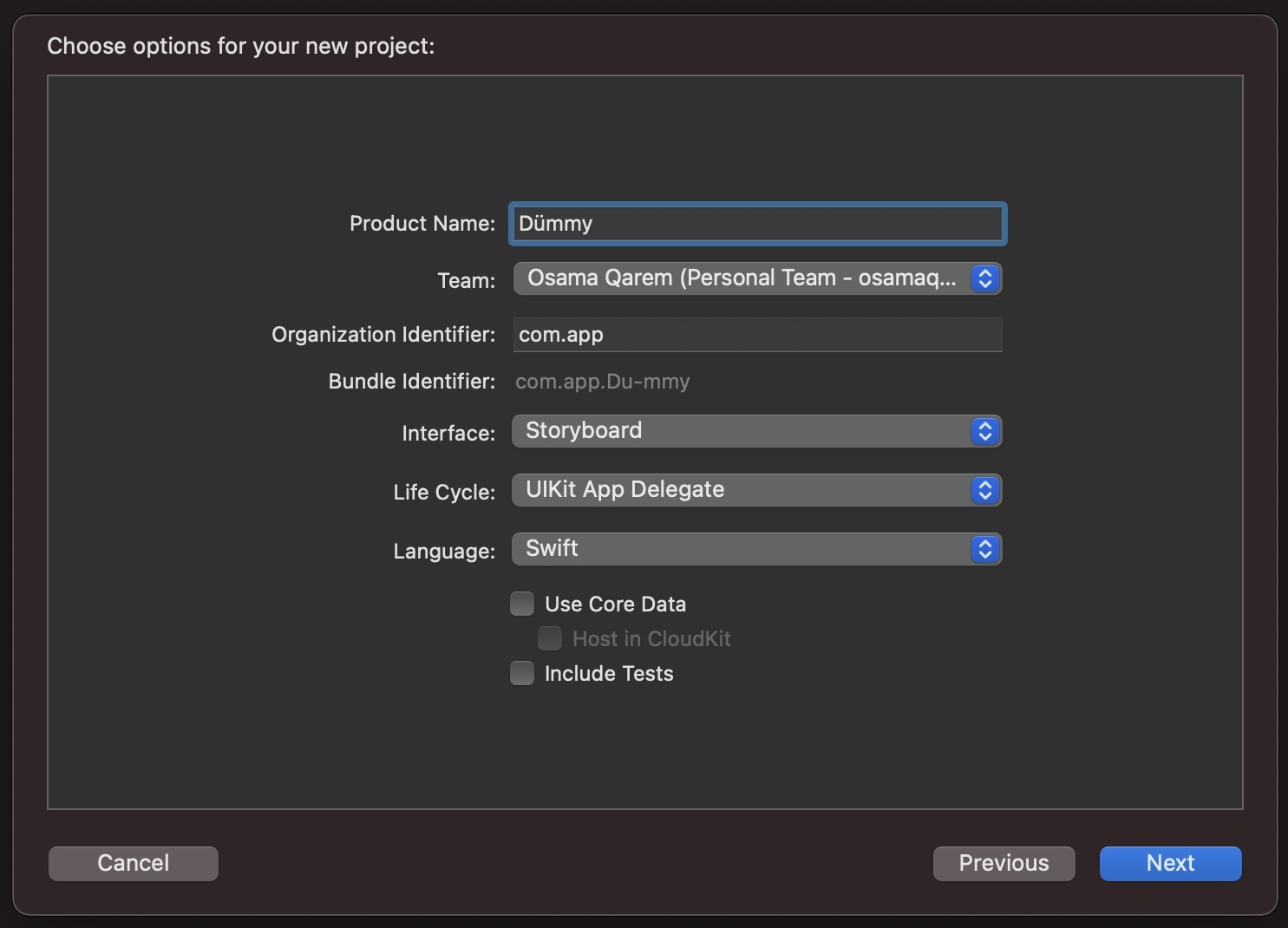Click the dialog title Choose options text
This screenshot has width=1288, height=928.
[241, 46]
